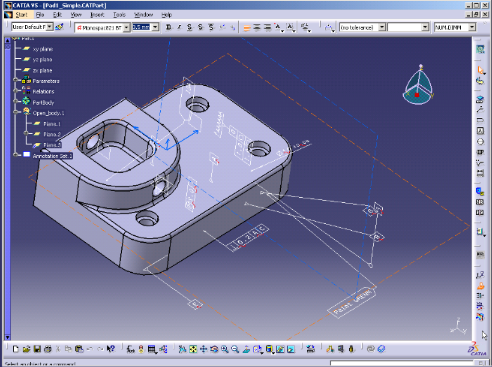Open the Tools menu
Viewport: 492px width, 367px height.
click(x=119, y=15)
